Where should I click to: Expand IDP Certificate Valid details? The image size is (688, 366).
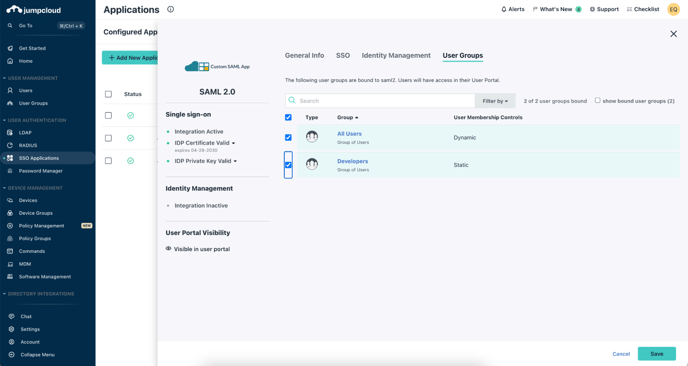pyautogui.click(x=233, y=143)
